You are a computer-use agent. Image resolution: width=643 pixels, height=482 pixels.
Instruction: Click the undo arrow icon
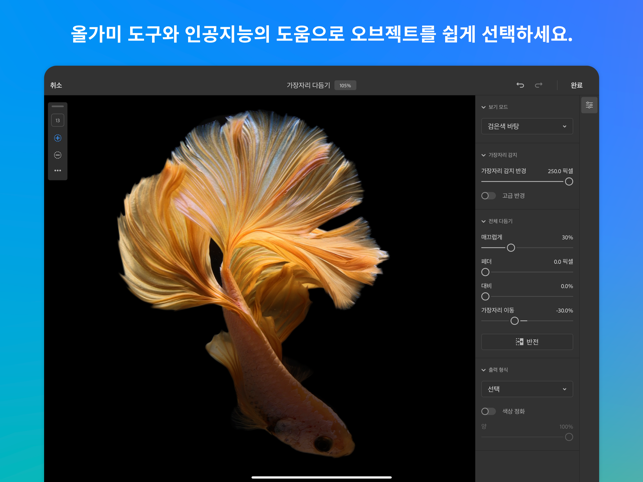pos(520,86)
